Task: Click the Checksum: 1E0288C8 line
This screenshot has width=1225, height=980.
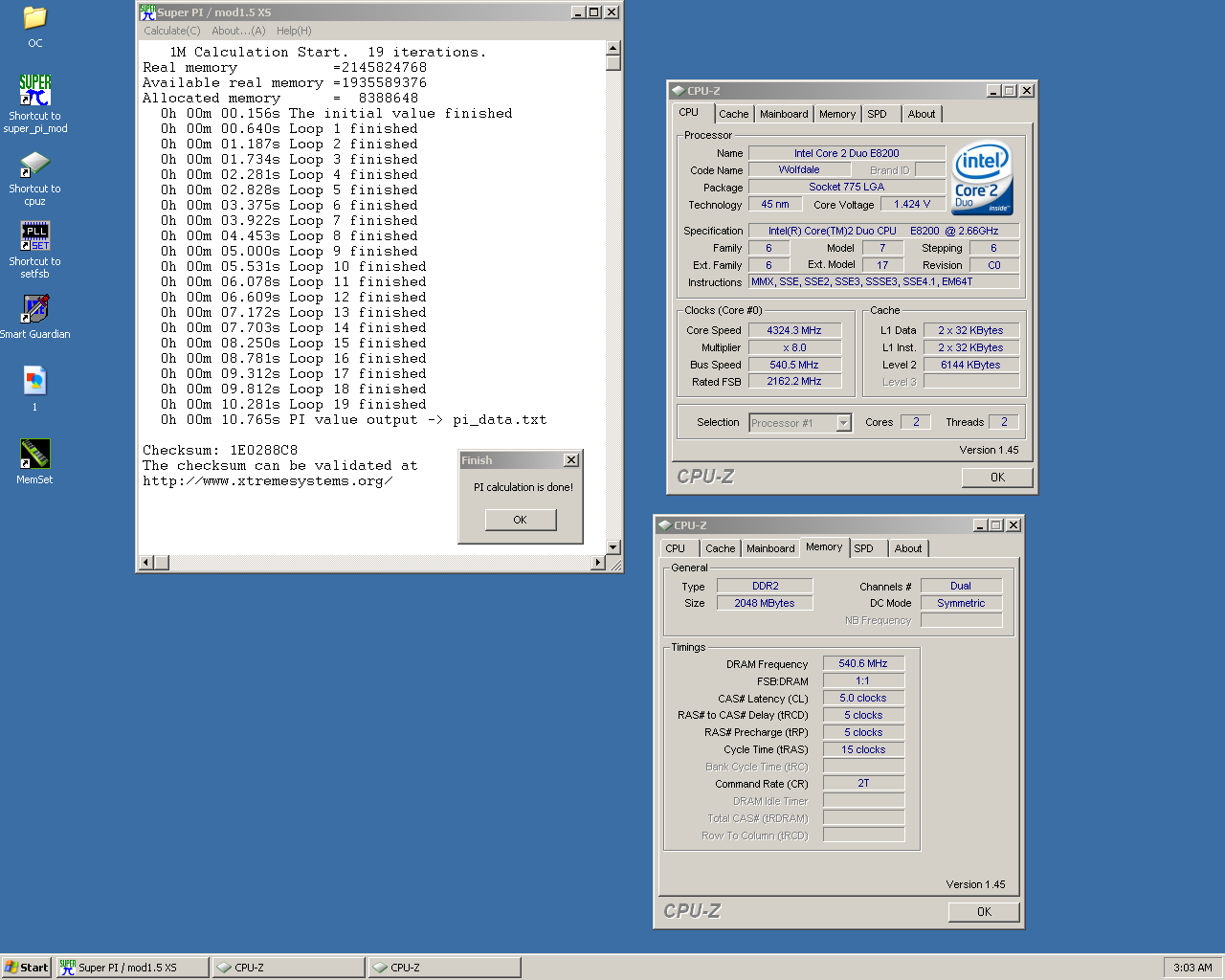Action: [x=220, y=450]
